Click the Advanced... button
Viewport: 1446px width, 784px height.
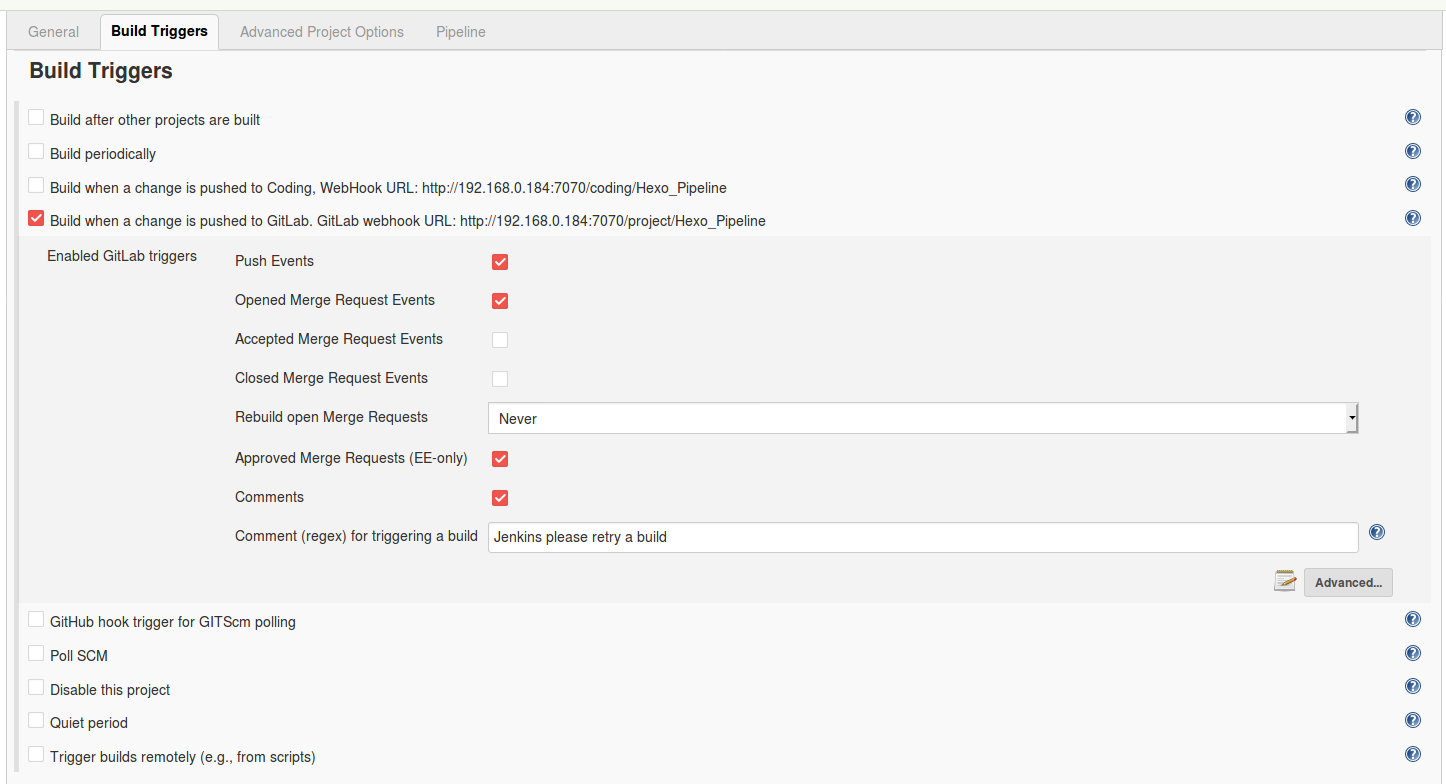pyautogui.click(x=1347, y=583)
